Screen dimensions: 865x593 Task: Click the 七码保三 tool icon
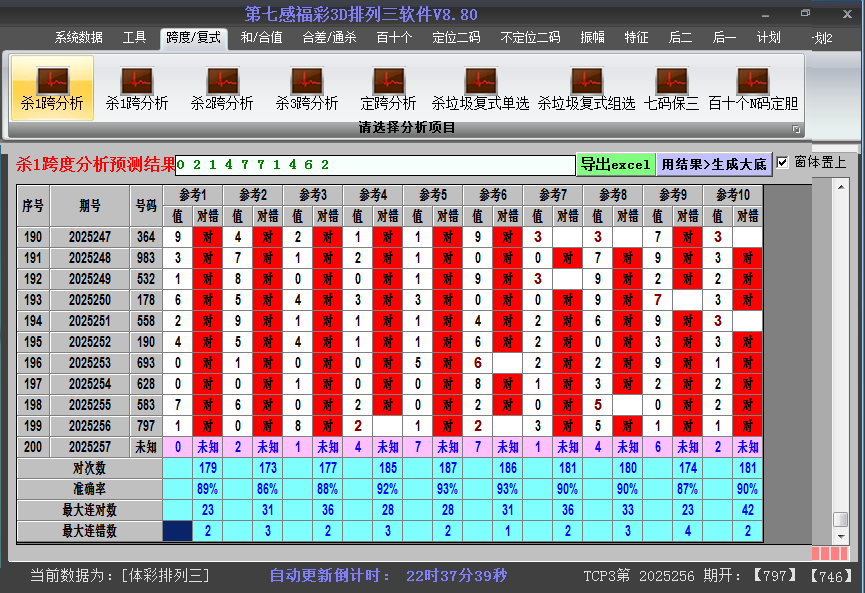pyautogui.click(x=671, y=88)
